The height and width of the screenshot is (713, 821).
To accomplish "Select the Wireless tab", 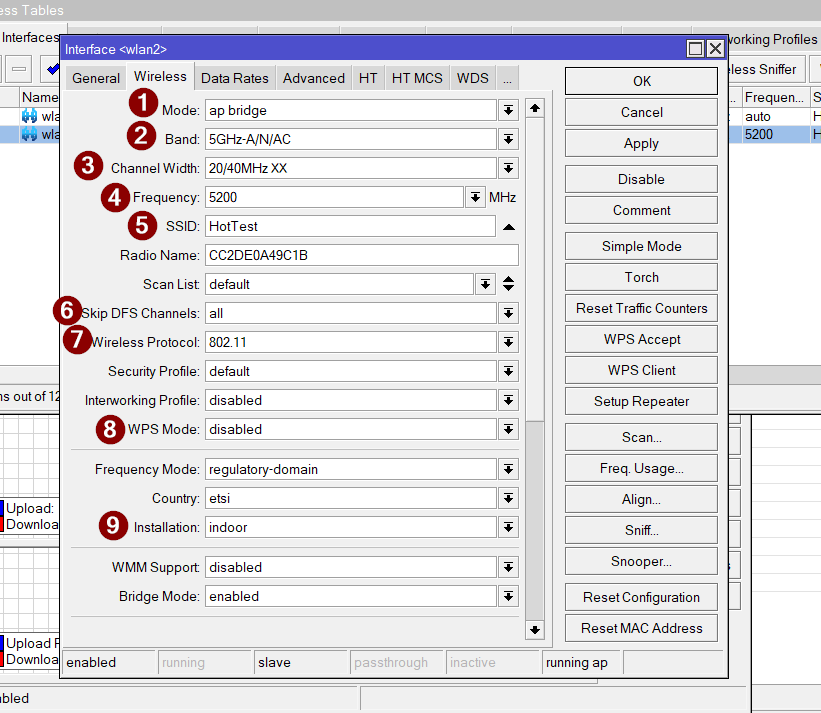I will [x=160, y=76].
